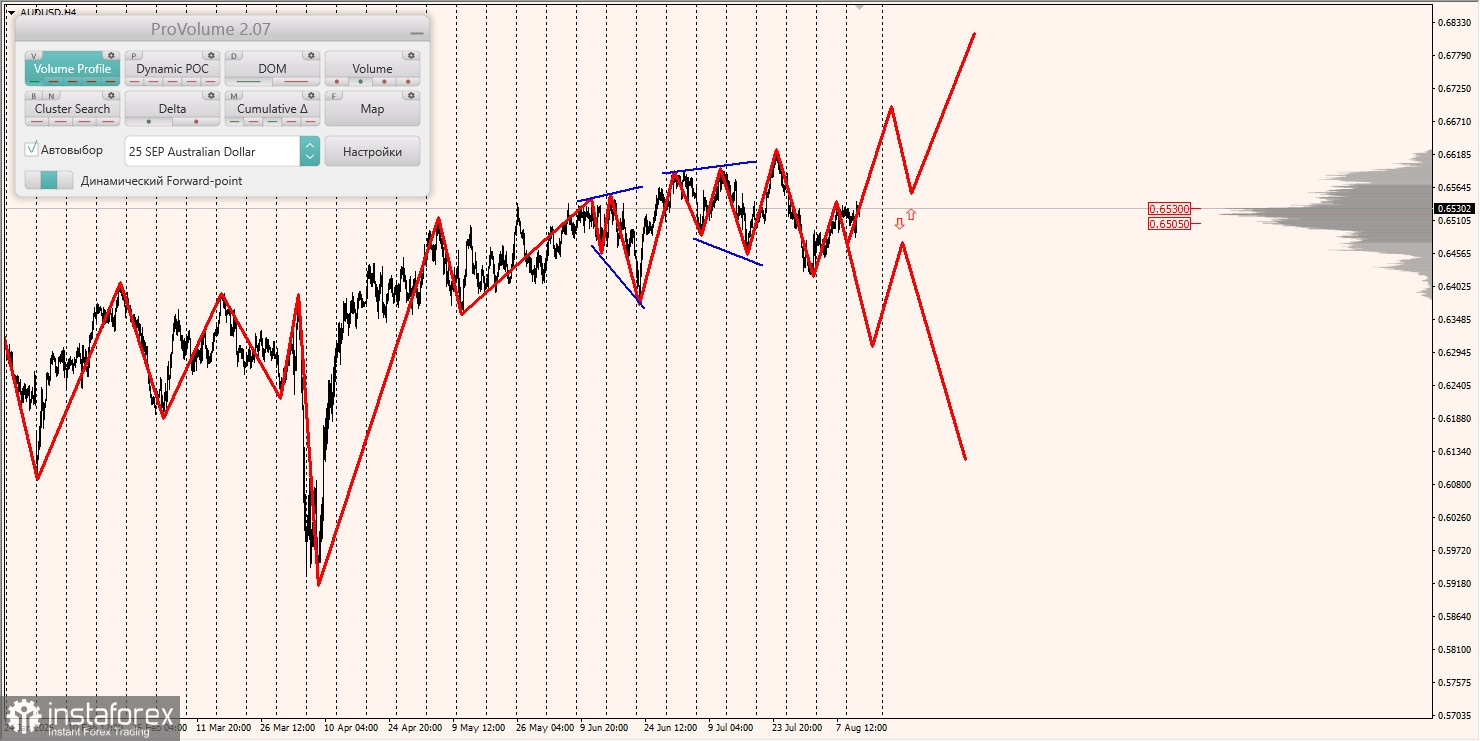1480x741 pixels.
Task: Open Delta gear settings
Action: [x=211, y=95]
